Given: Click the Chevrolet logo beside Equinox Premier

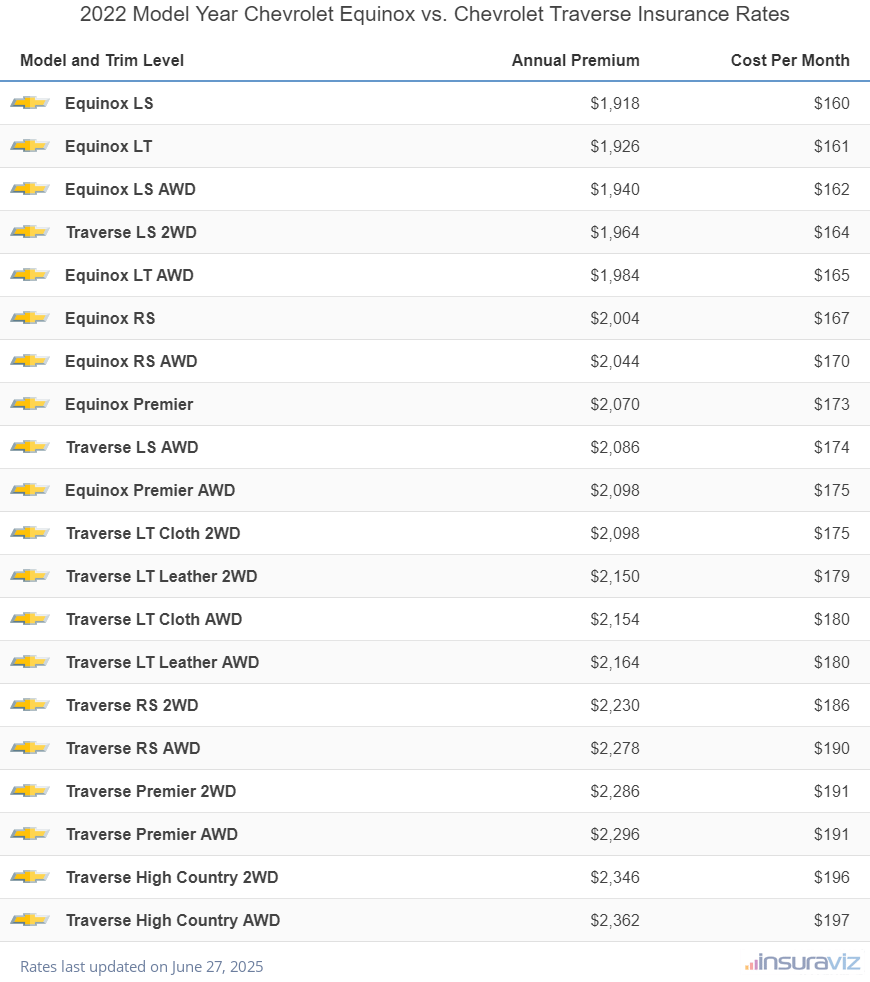Looking at the screenshot, I should coord(29,404).
